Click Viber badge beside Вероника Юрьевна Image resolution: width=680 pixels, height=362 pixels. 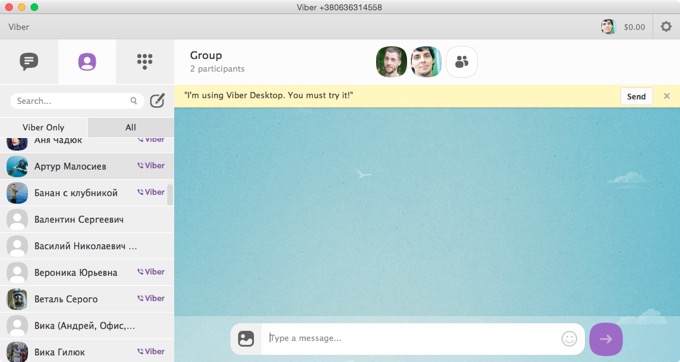tap(151, 272)
